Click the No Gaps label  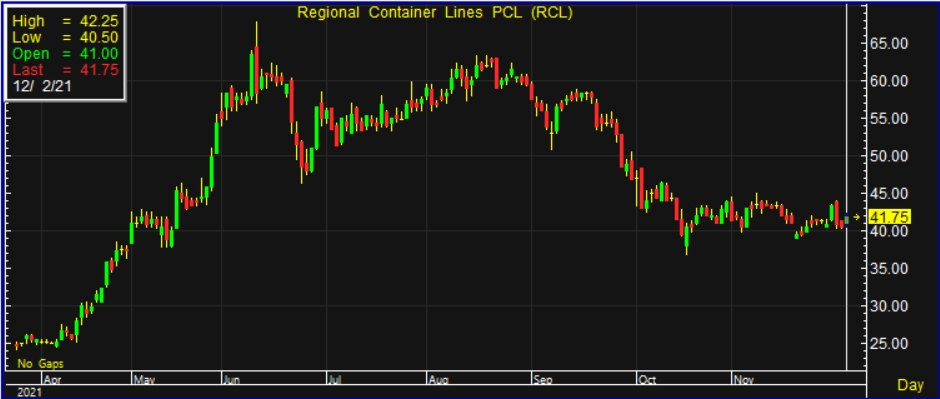(40, 364)
